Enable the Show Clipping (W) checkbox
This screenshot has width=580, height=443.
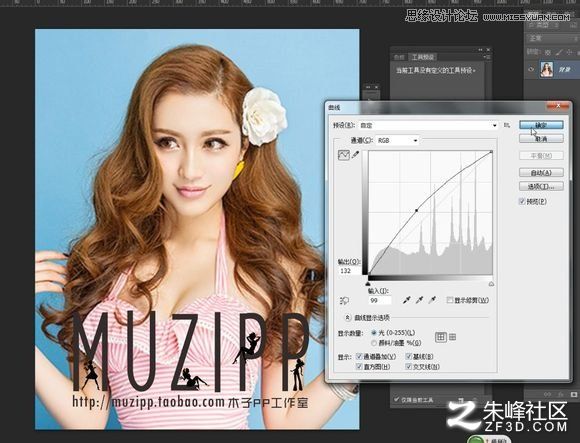449,300
